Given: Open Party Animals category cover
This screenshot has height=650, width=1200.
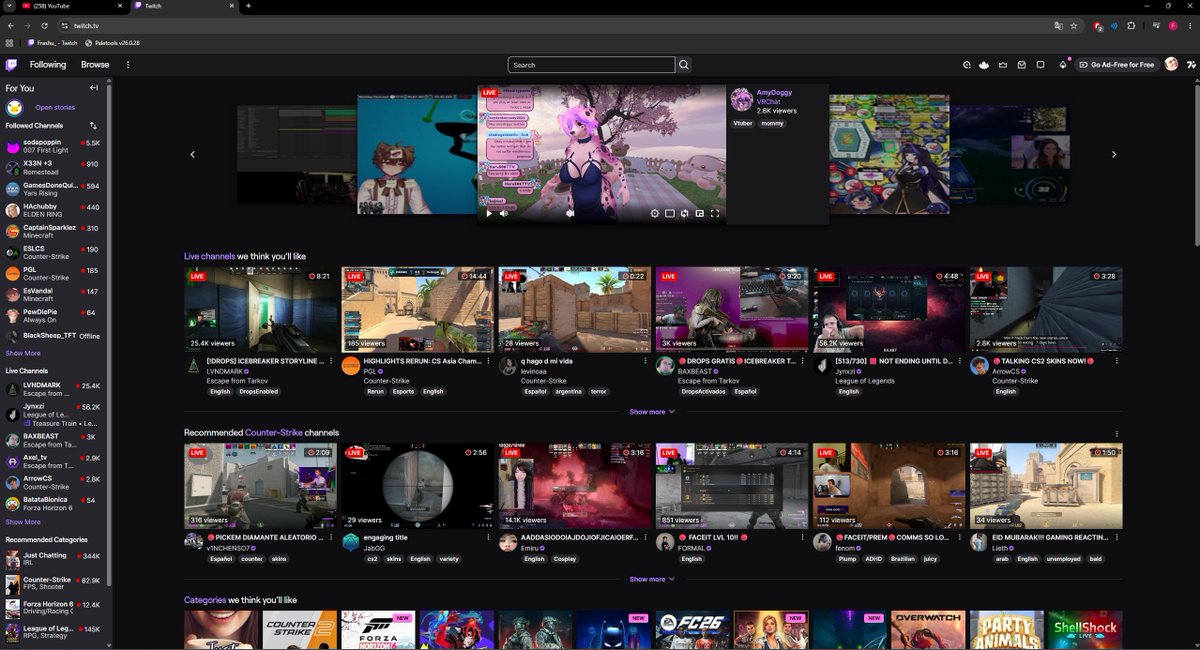Looking at the screenshot, I should pos(1006,630).
